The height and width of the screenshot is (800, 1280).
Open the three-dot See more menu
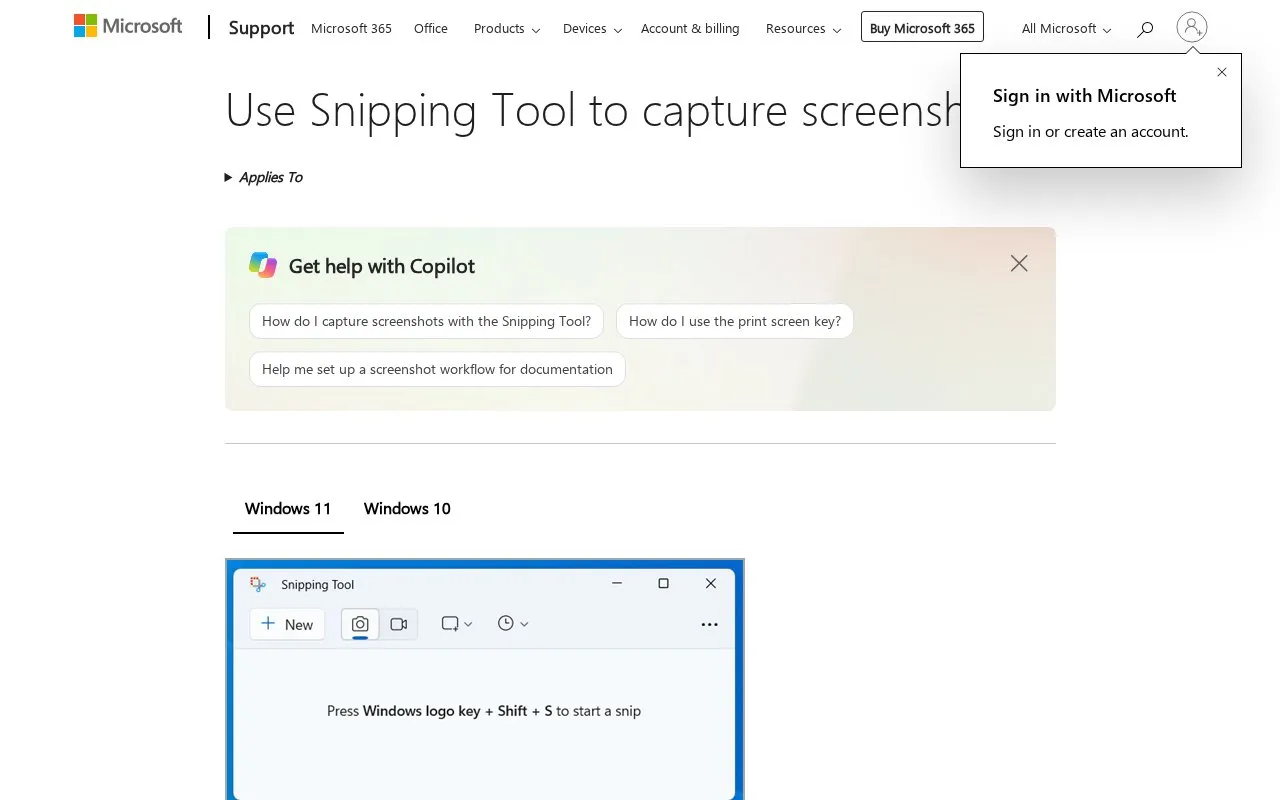pos(710,624)
